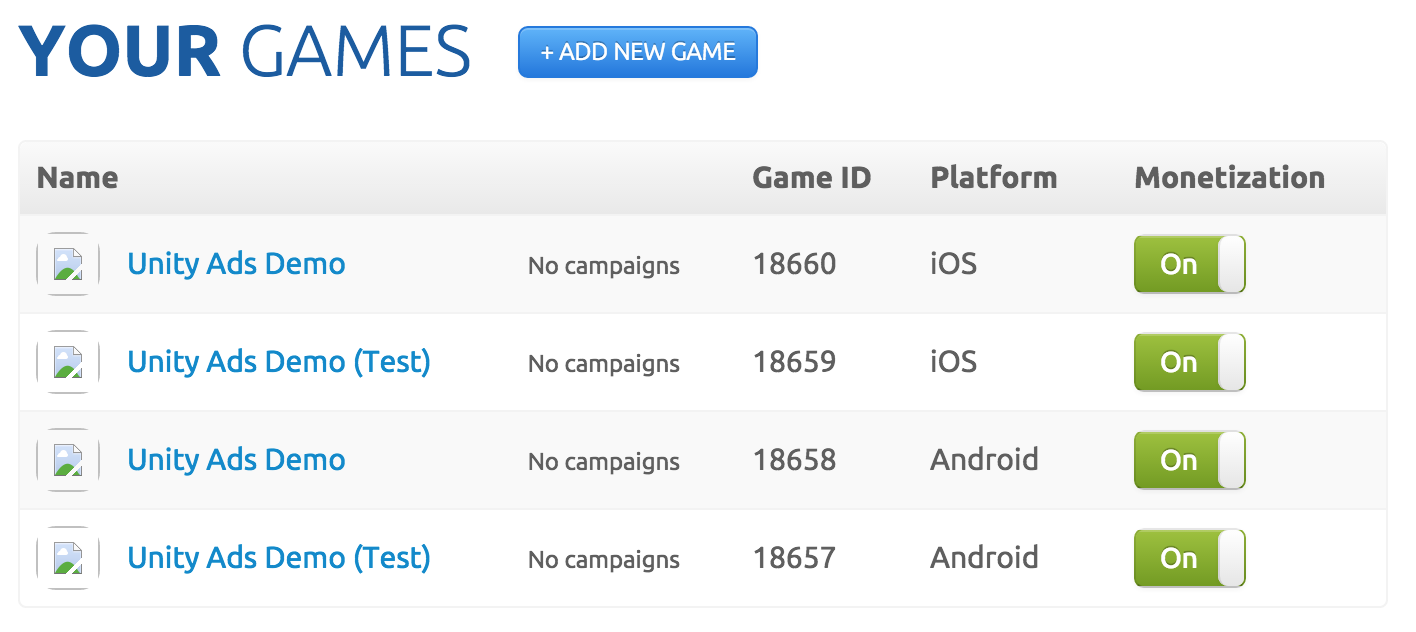The image size is (1416, 632).
Task: Open Unity Ads Demo (Test) for Android
Action: pyautogui.click(x=279, y=558)
